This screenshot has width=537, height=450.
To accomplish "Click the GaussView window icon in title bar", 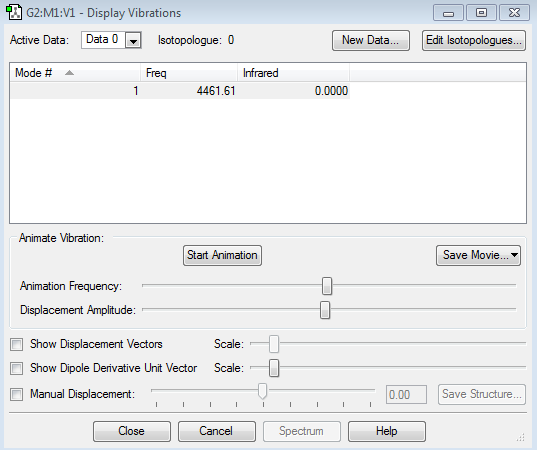I will [x=14, y=12].
